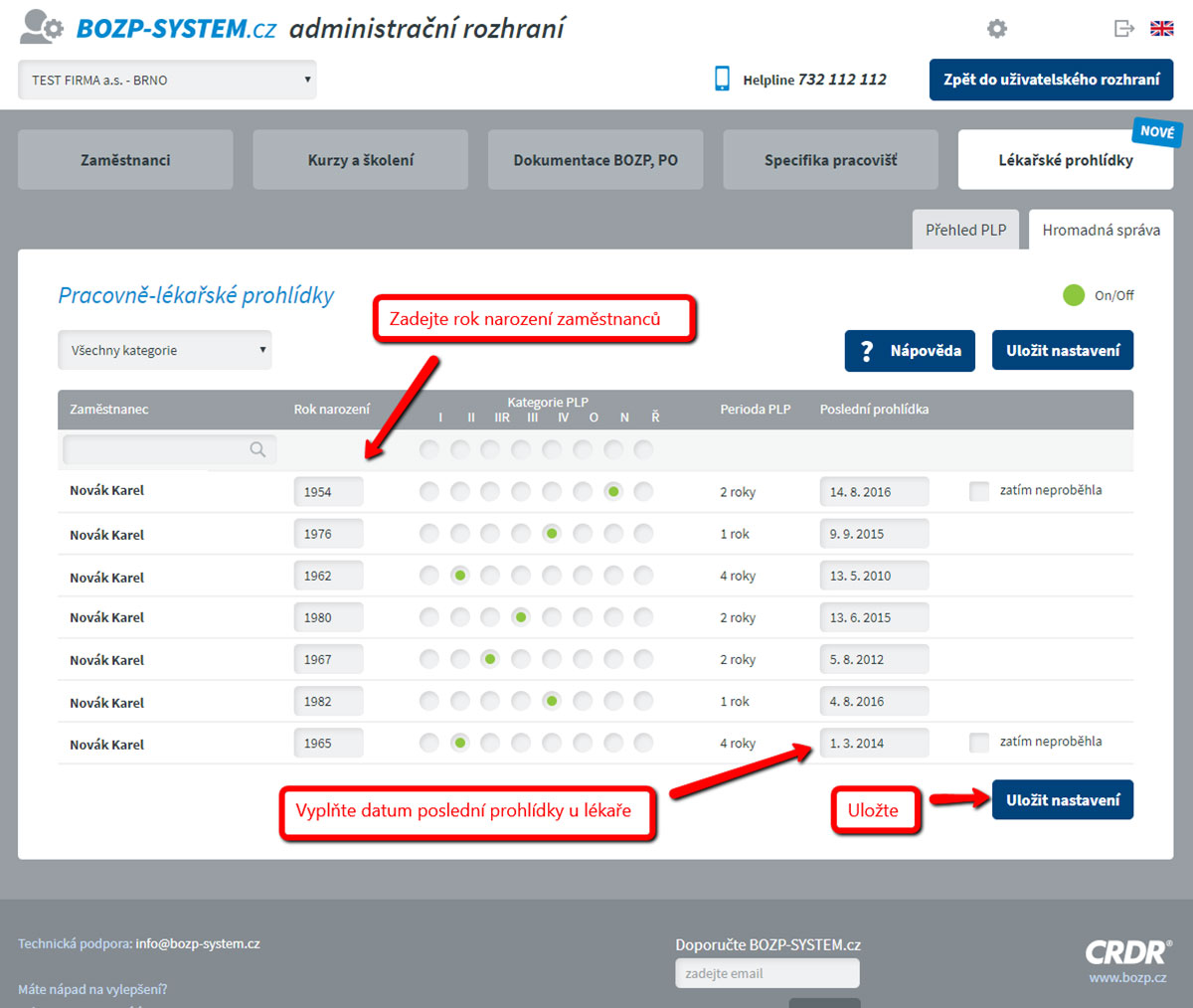Select category I for employee born 1976

pos(428,534)
